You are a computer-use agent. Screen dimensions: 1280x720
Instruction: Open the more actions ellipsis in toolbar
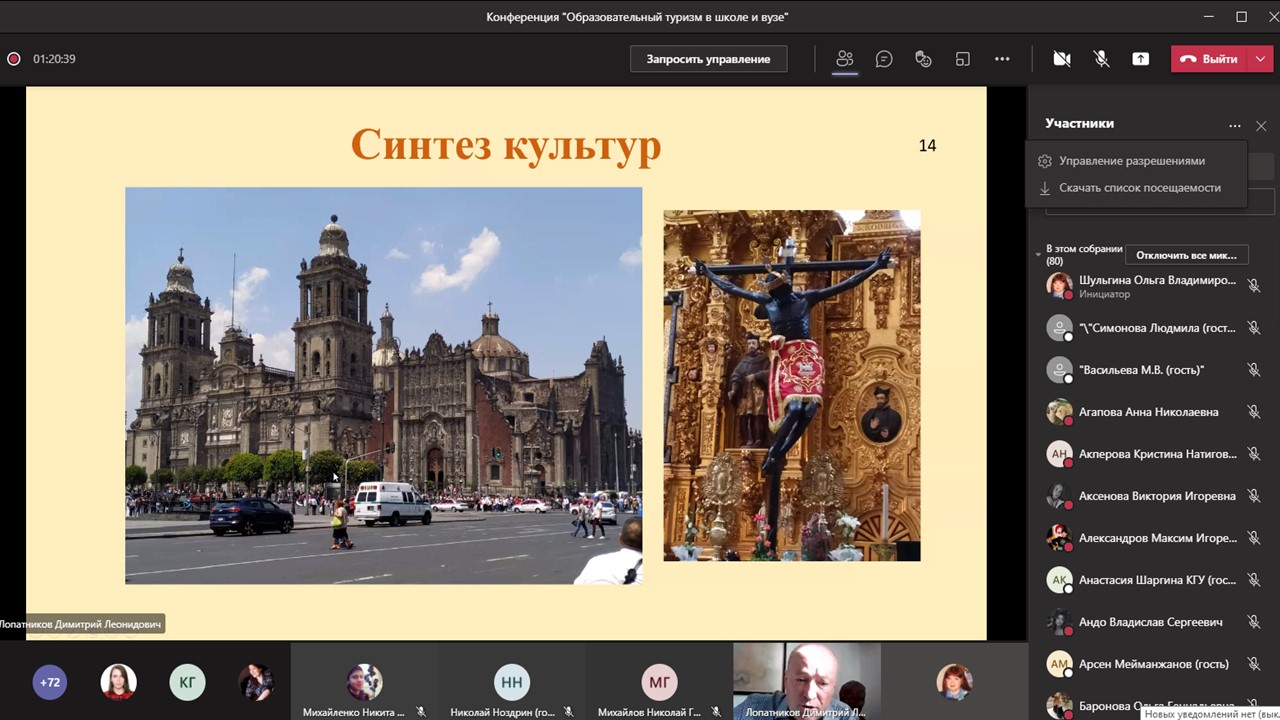[x=1002, y=59]
